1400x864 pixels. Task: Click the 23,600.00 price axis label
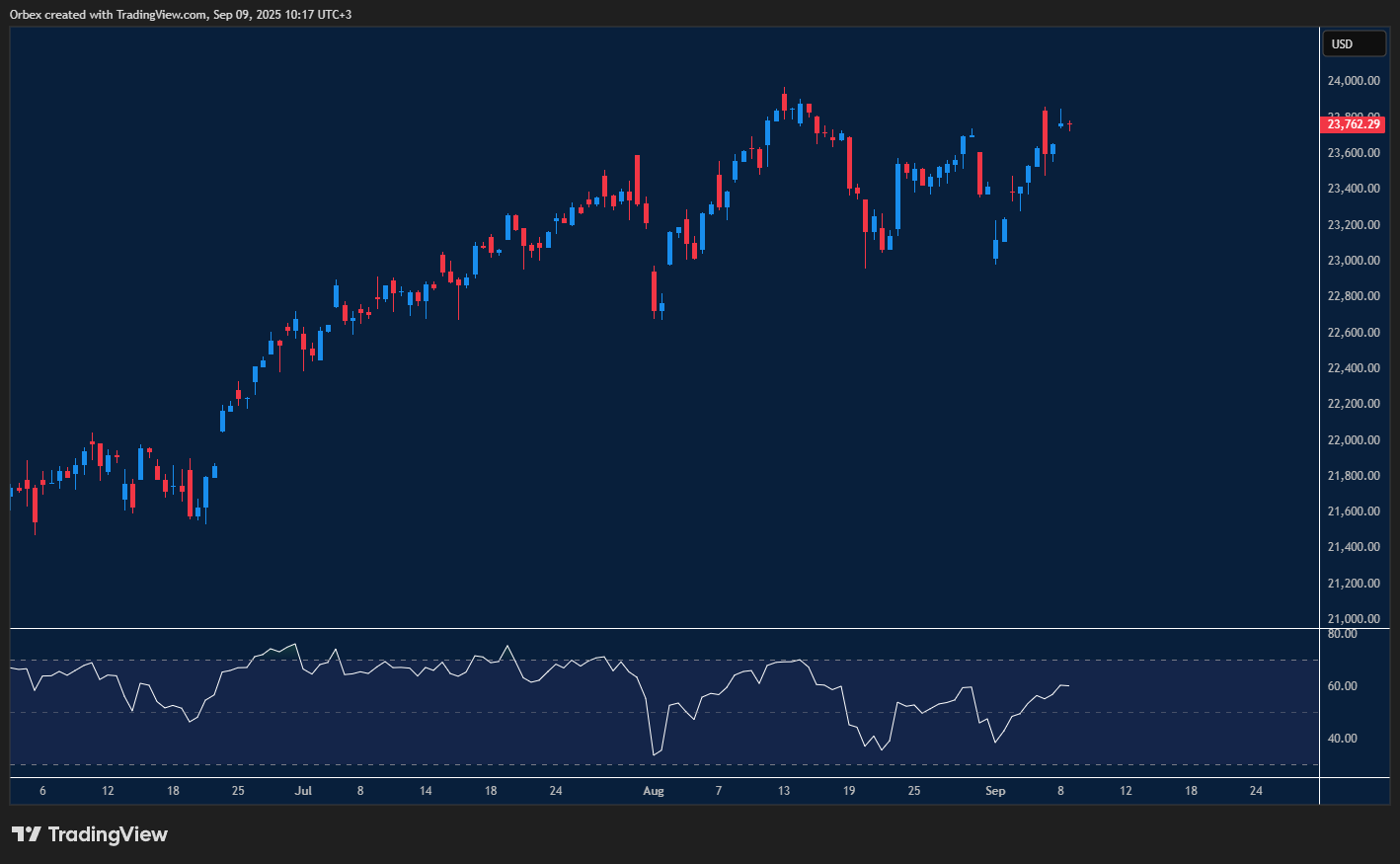1354,153
